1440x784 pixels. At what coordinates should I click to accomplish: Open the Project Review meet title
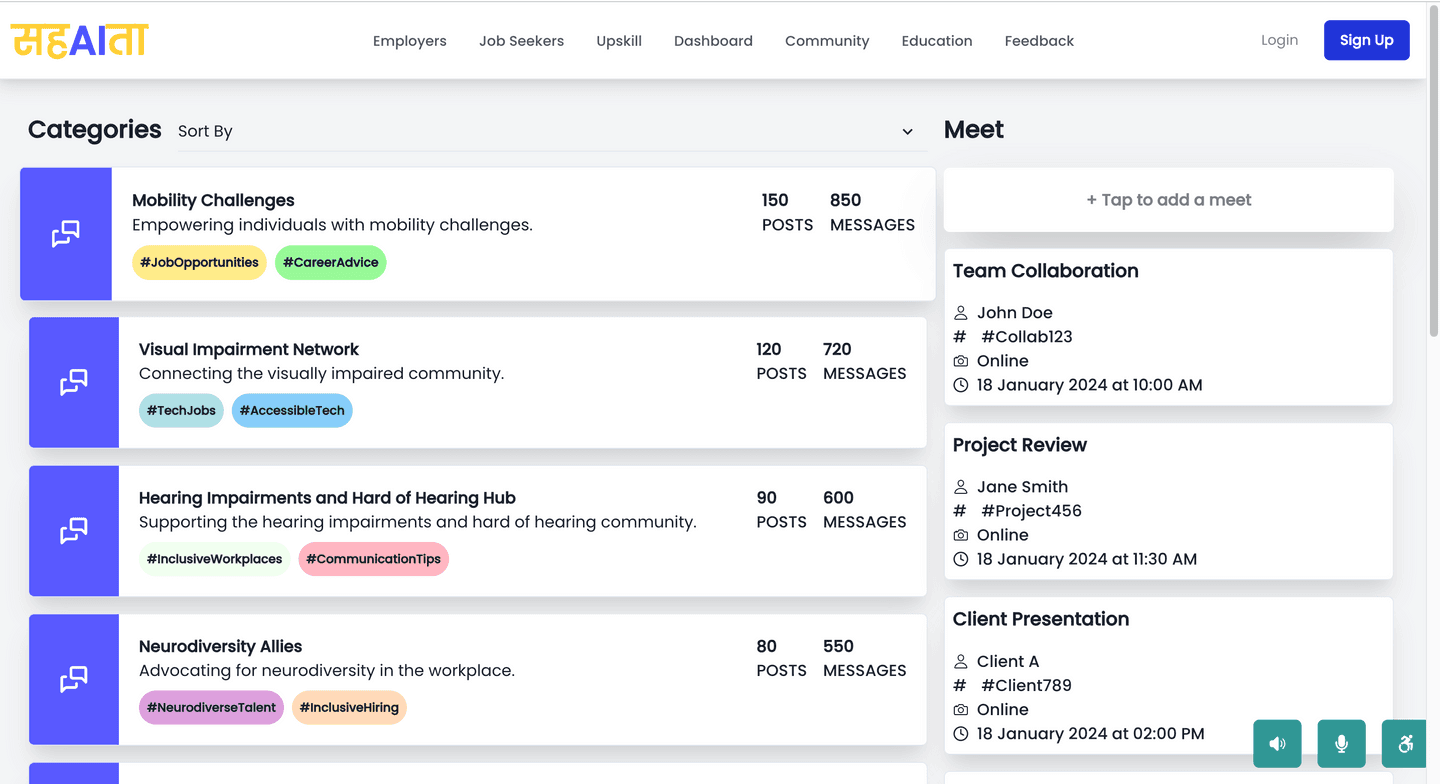(1019, 445)
